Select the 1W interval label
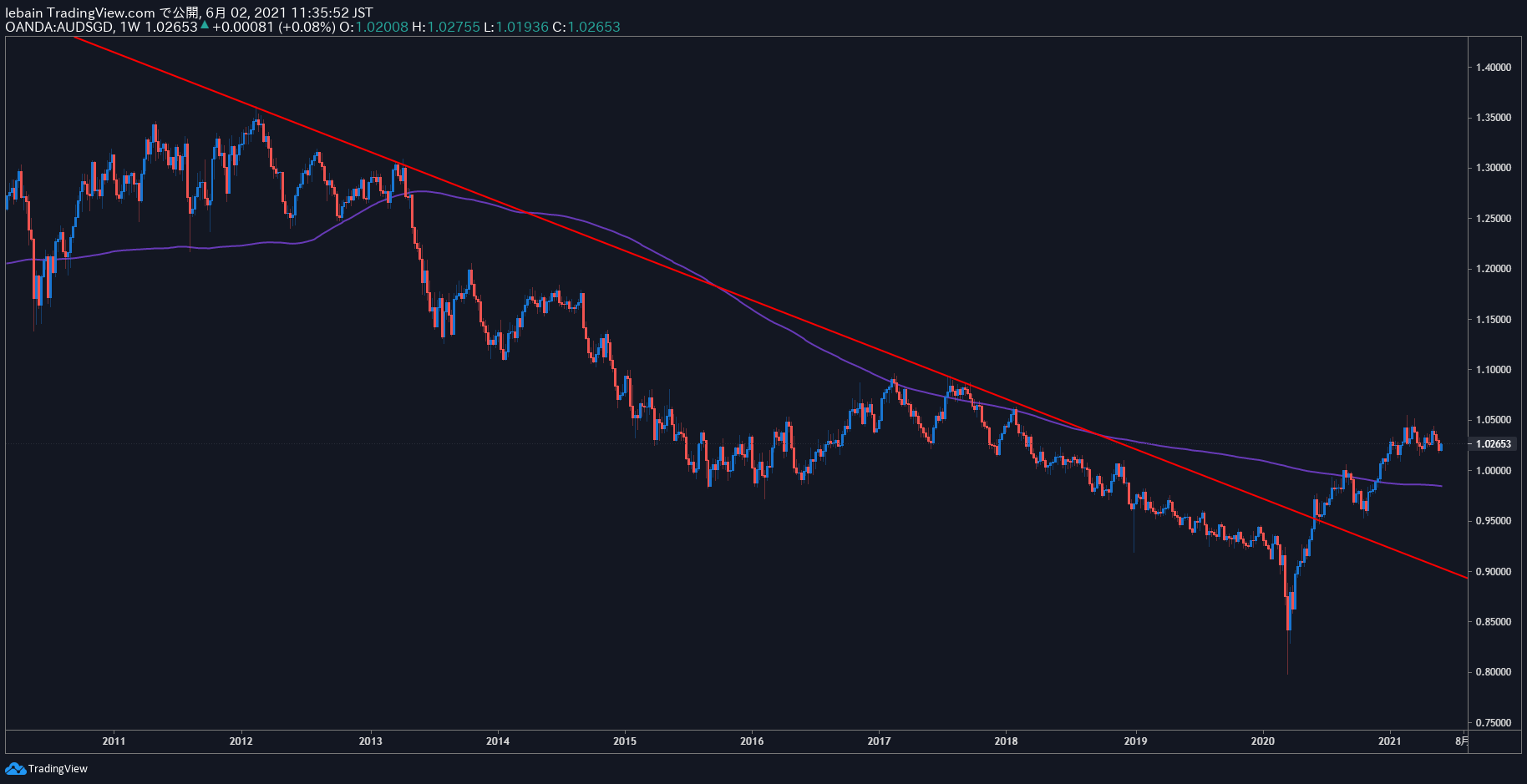1527x784 pixels. pyautogui.click(x=130, y=27)
